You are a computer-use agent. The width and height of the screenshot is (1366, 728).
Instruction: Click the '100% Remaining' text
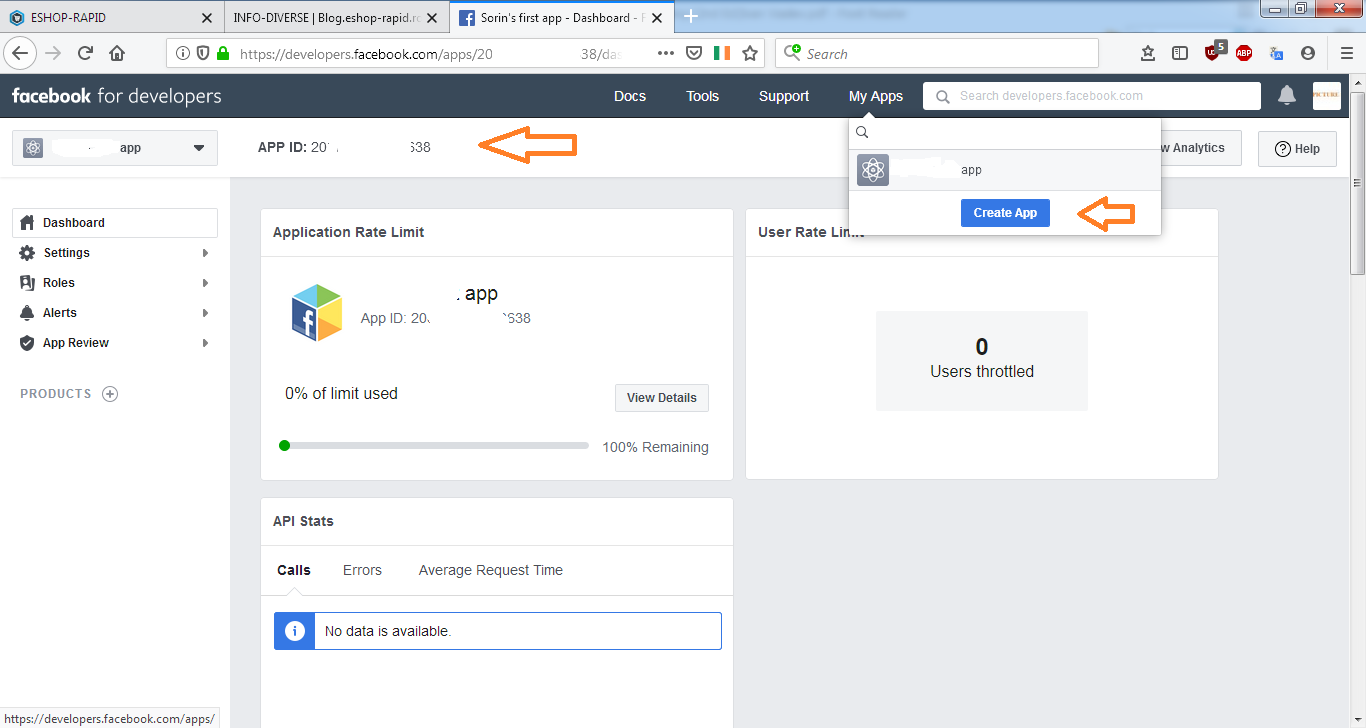point(655,447)
